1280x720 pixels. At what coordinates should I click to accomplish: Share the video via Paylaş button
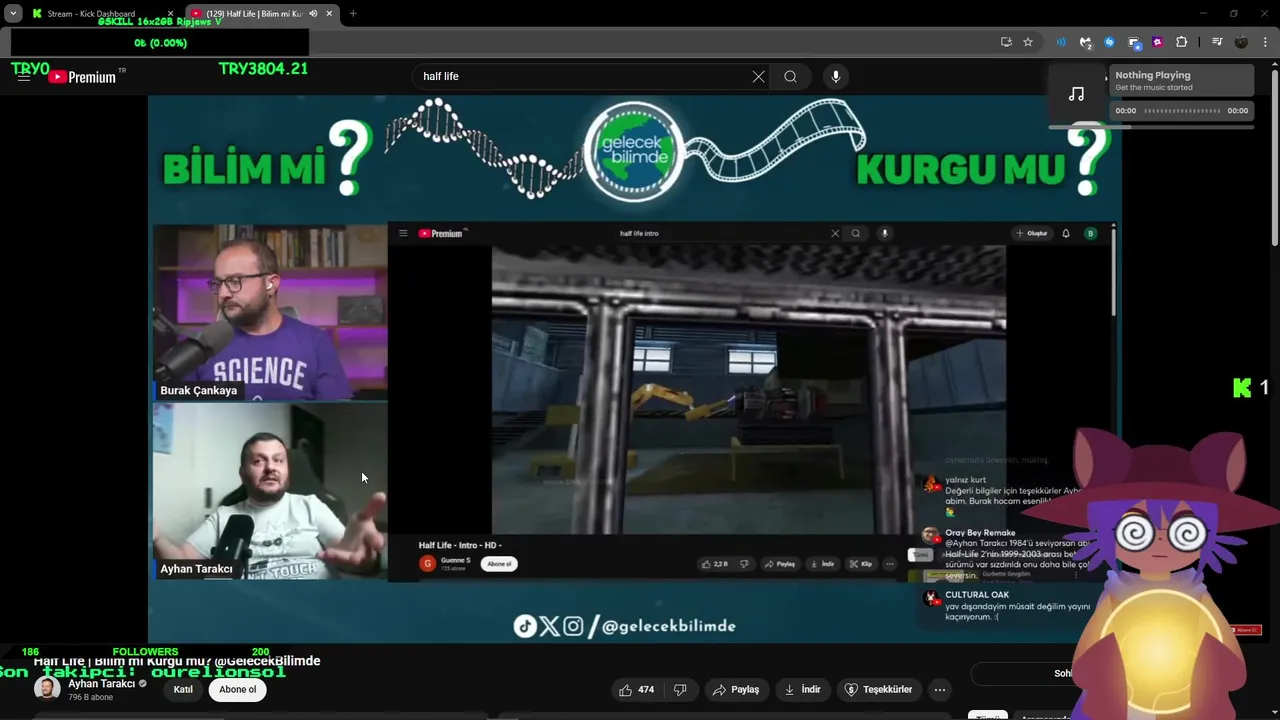(735, 689)
